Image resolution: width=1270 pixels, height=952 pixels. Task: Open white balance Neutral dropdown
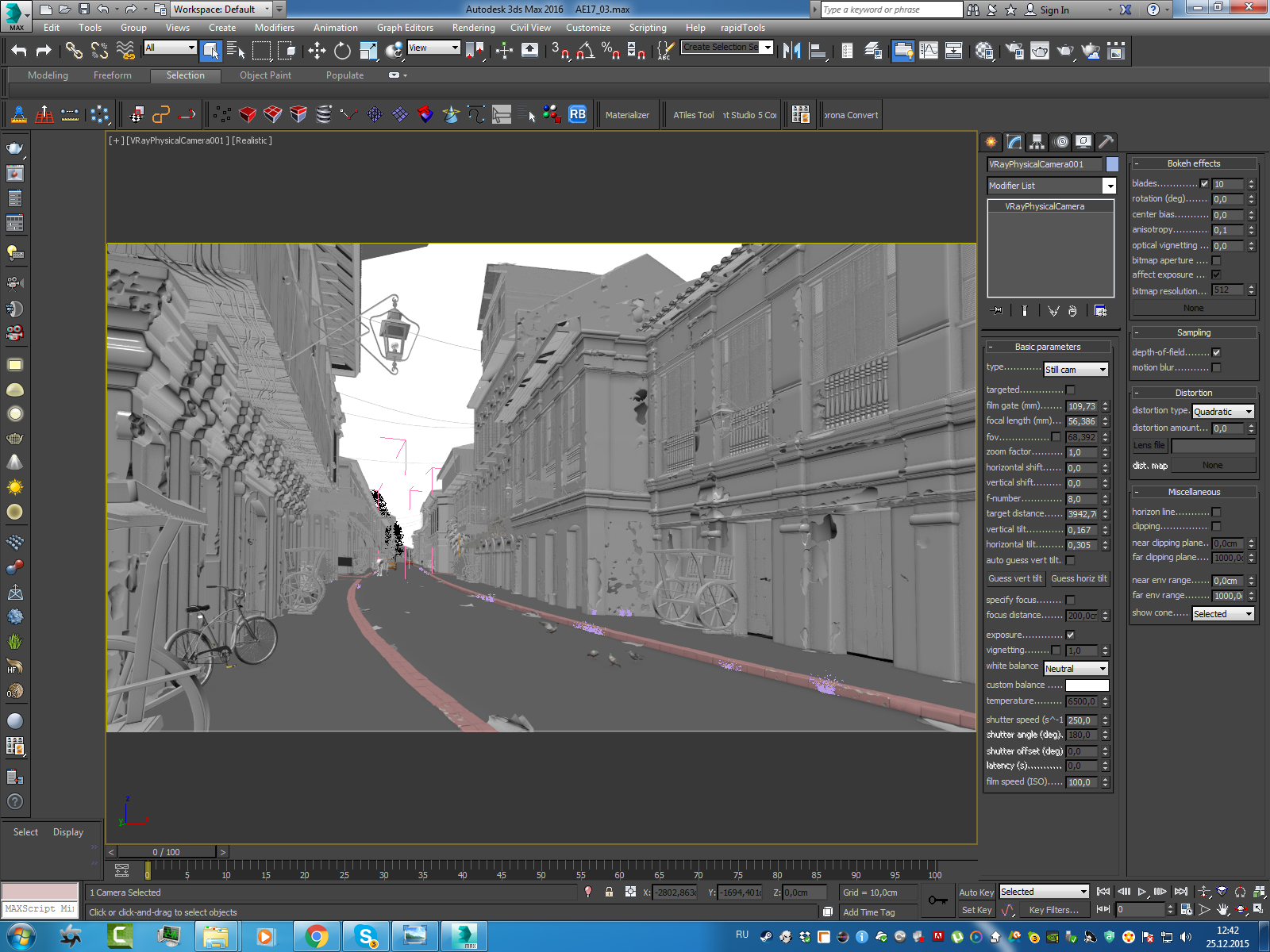(1076, 669)
